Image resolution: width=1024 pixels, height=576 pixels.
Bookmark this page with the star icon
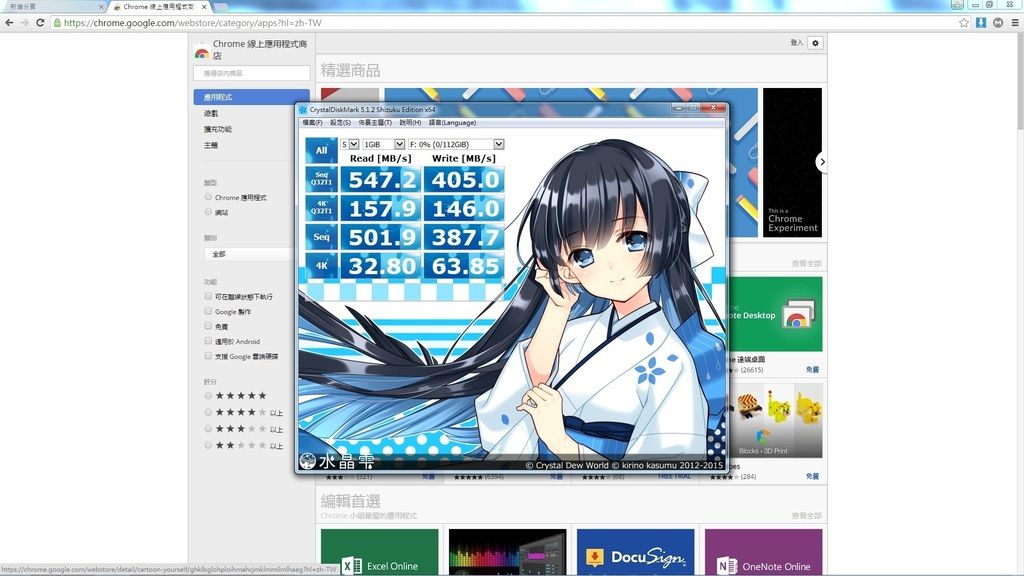[x=964, y=22]
